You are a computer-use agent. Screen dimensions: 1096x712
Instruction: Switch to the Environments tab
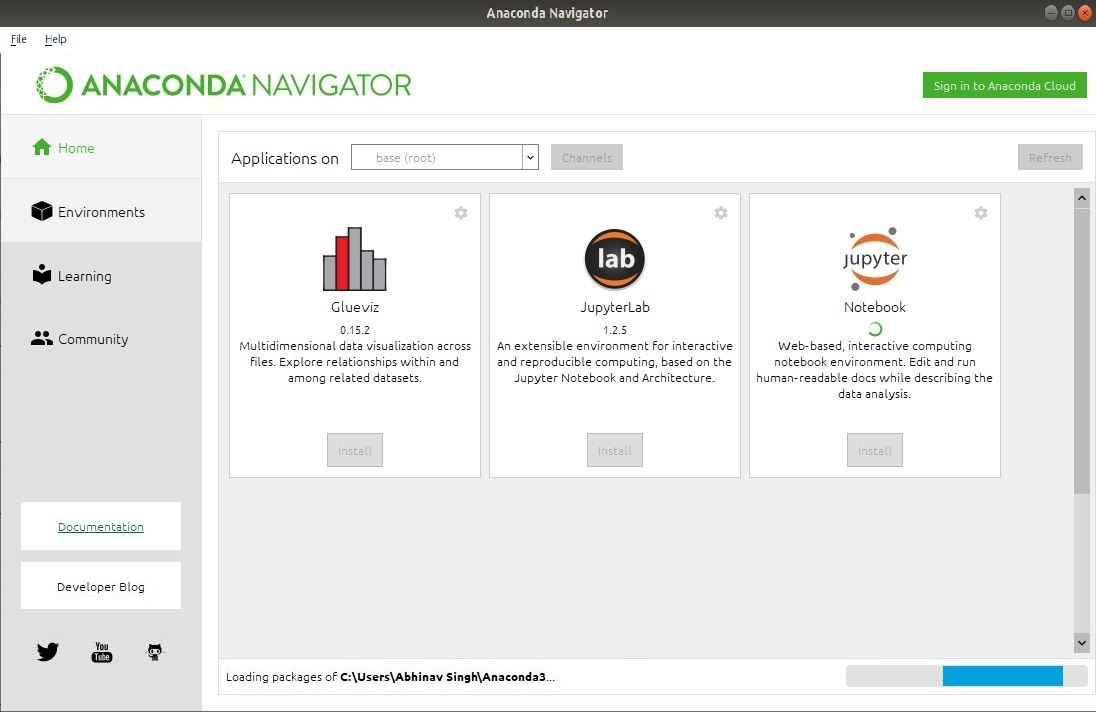click(101, 212)
